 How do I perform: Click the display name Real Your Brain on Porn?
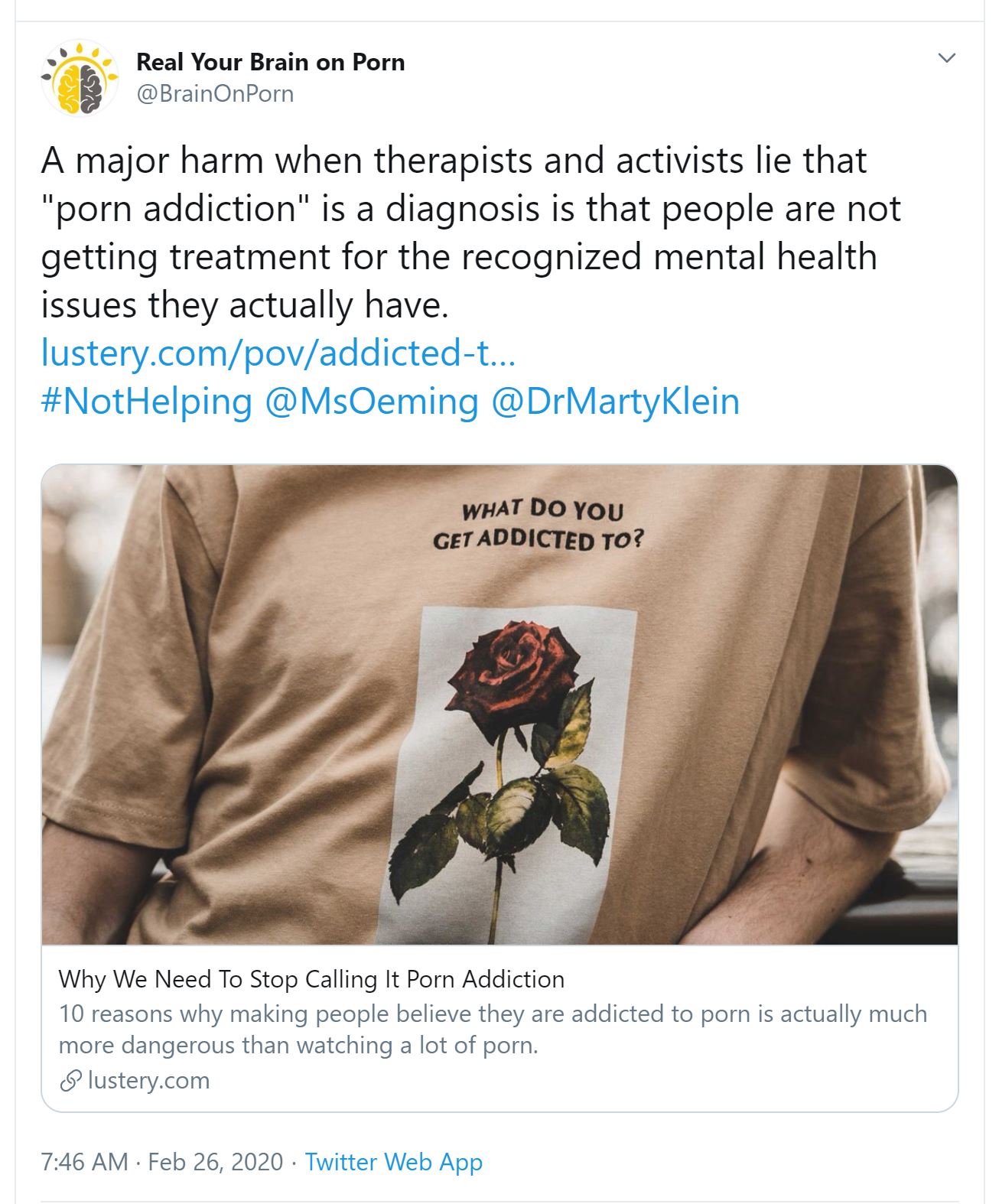[x=270, y=62]
